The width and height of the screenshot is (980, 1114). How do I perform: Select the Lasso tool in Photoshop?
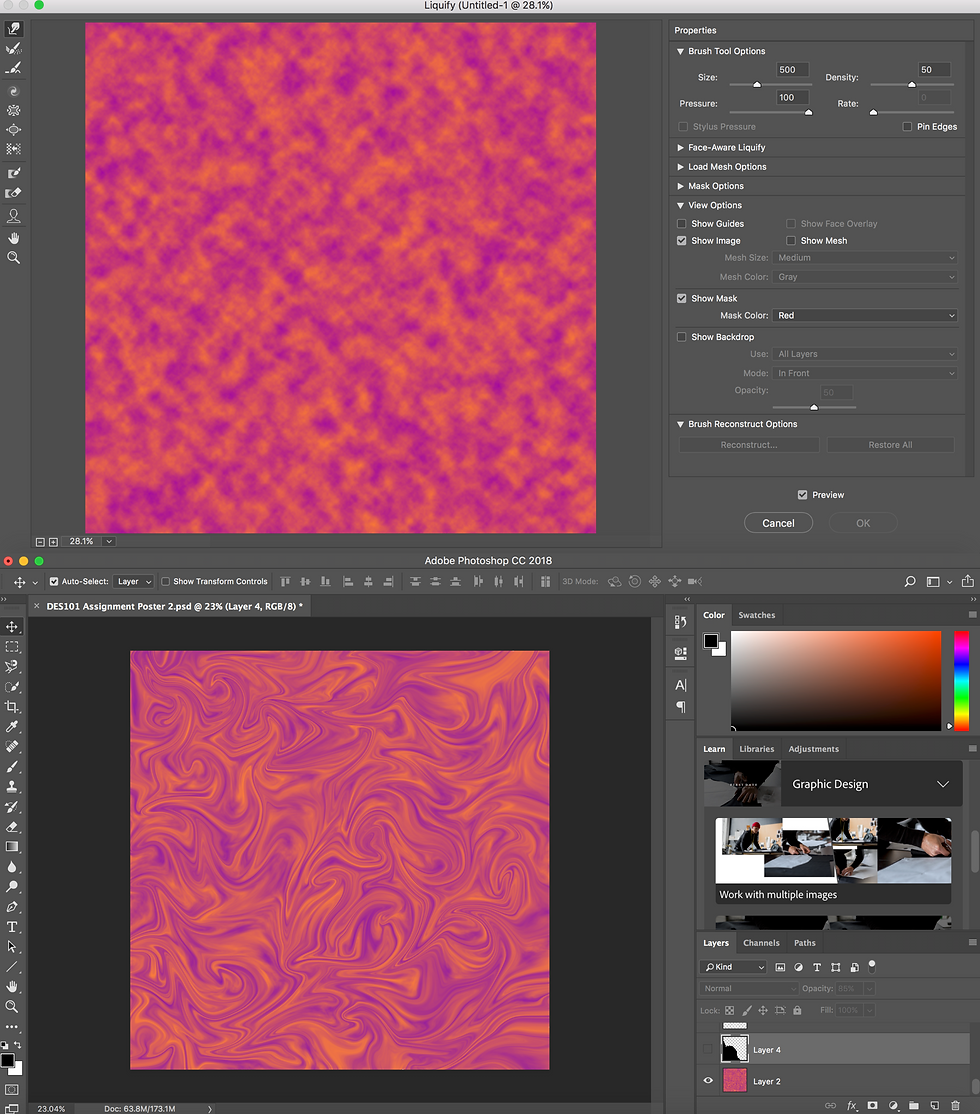(12, 666)
